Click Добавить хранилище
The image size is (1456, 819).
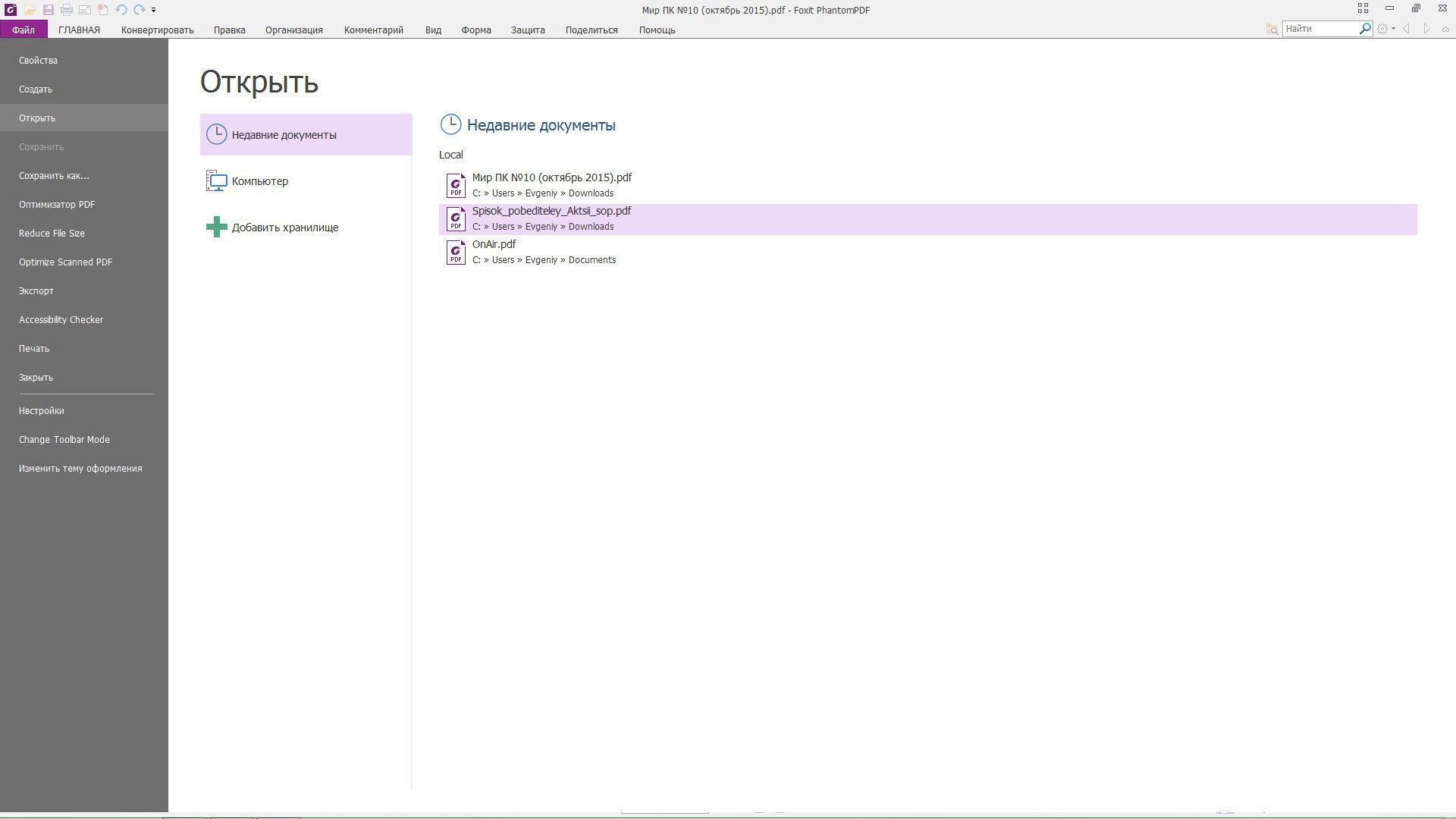click(306, 227)
